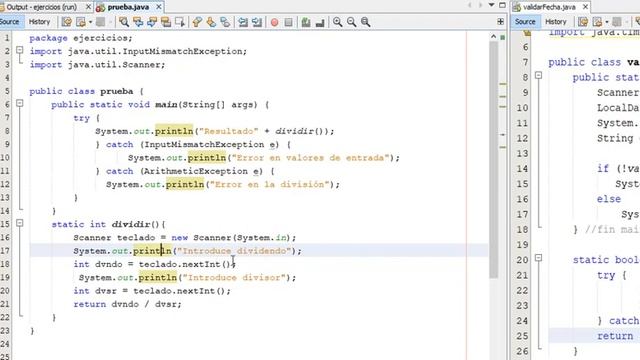The height and width of the screenshot is (360, 640).
Task: Open History view of validarFecha.java
Action: pos(556,22)
